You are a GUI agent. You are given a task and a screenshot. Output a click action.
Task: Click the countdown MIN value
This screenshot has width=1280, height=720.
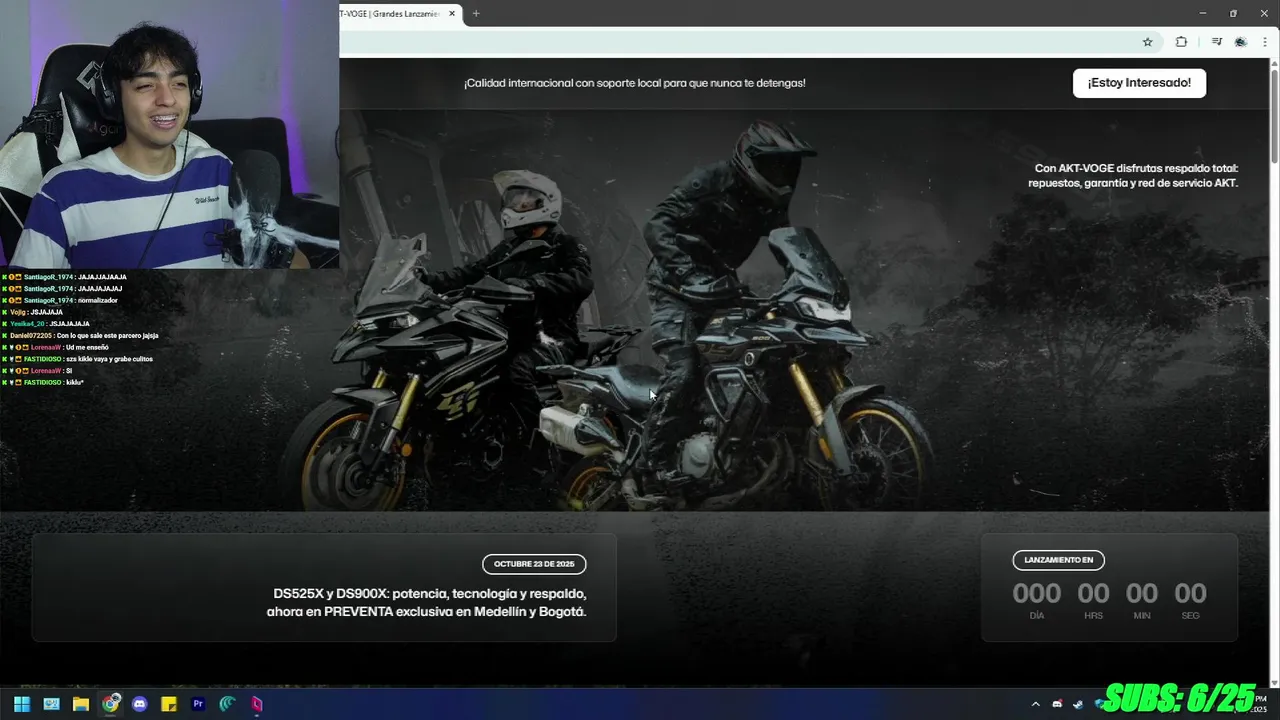(1142, 593)
